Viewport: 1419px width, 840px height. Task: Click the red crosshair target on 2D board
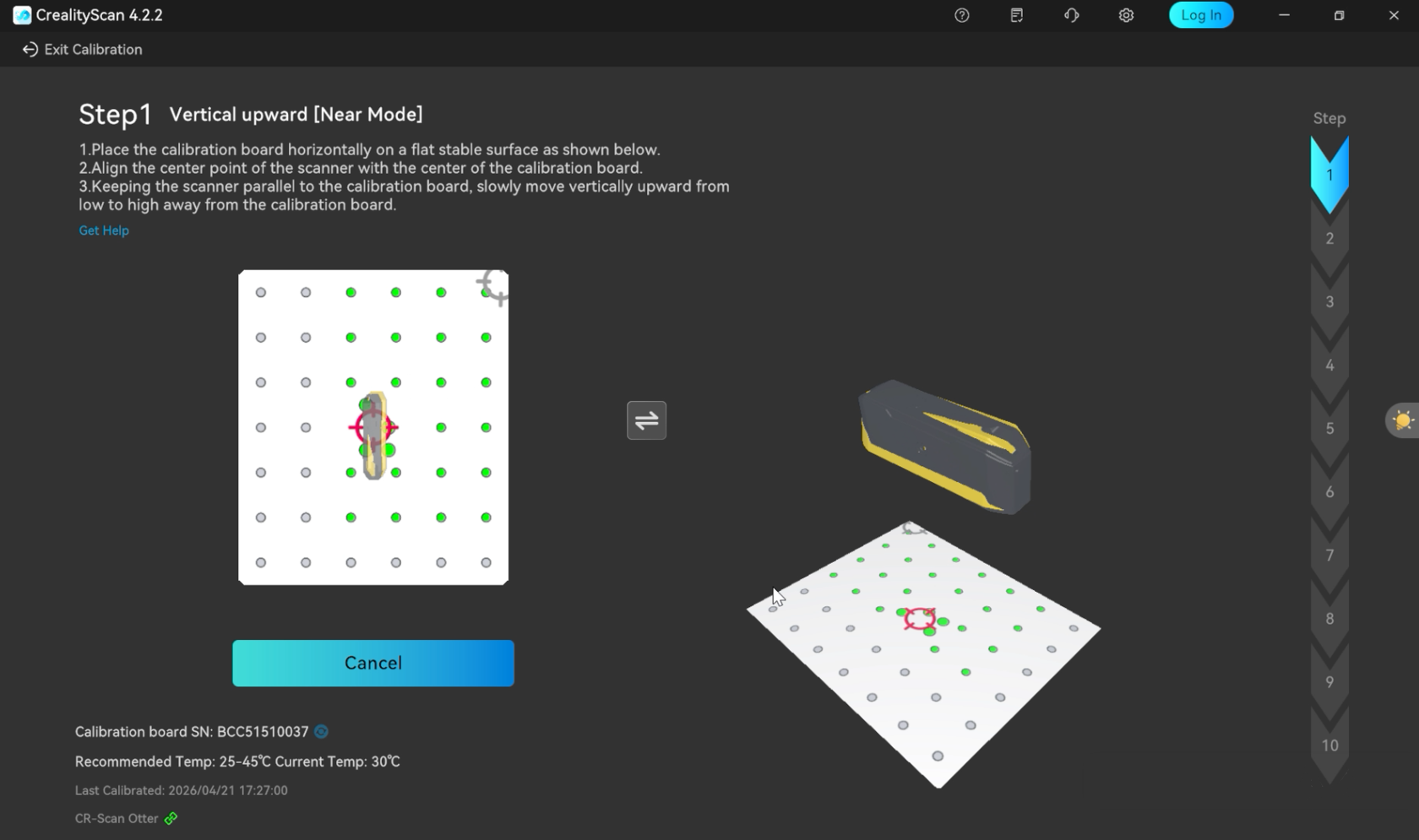click(372, 427)
